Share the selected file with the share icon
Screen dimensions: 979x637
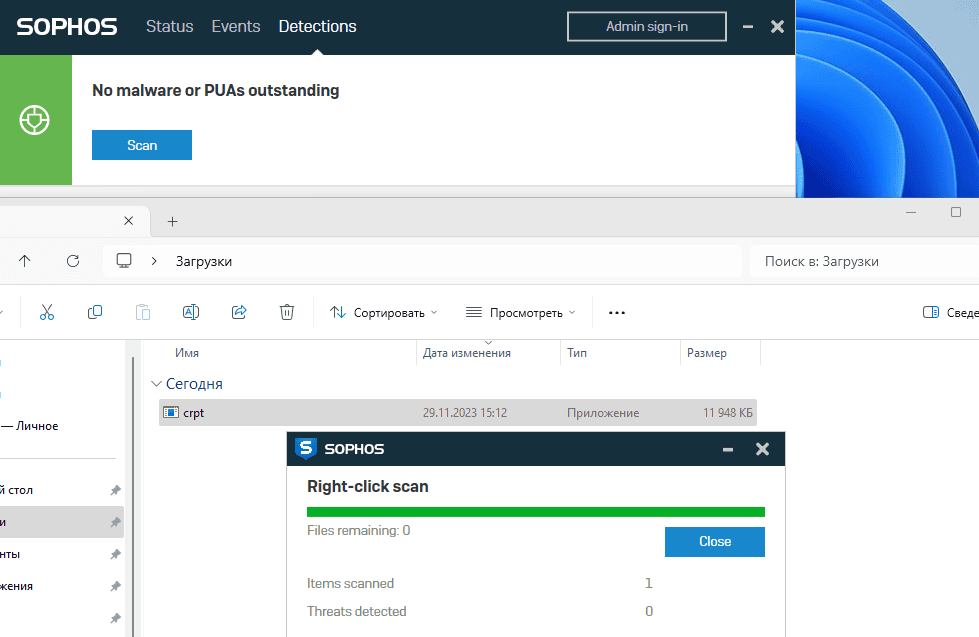239,312
